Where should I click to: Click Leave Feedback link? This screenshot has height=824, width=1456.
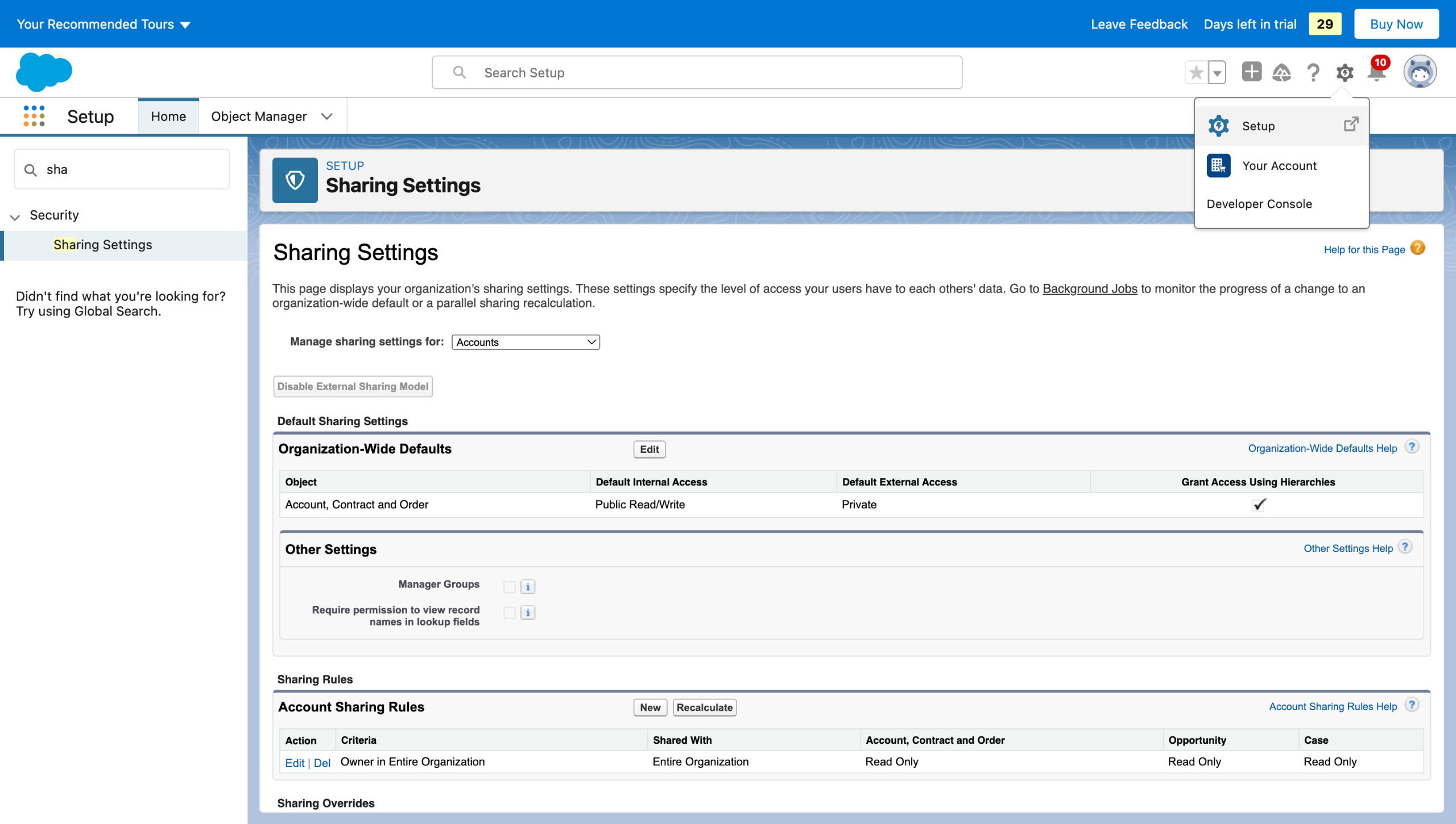[1139, 24]
